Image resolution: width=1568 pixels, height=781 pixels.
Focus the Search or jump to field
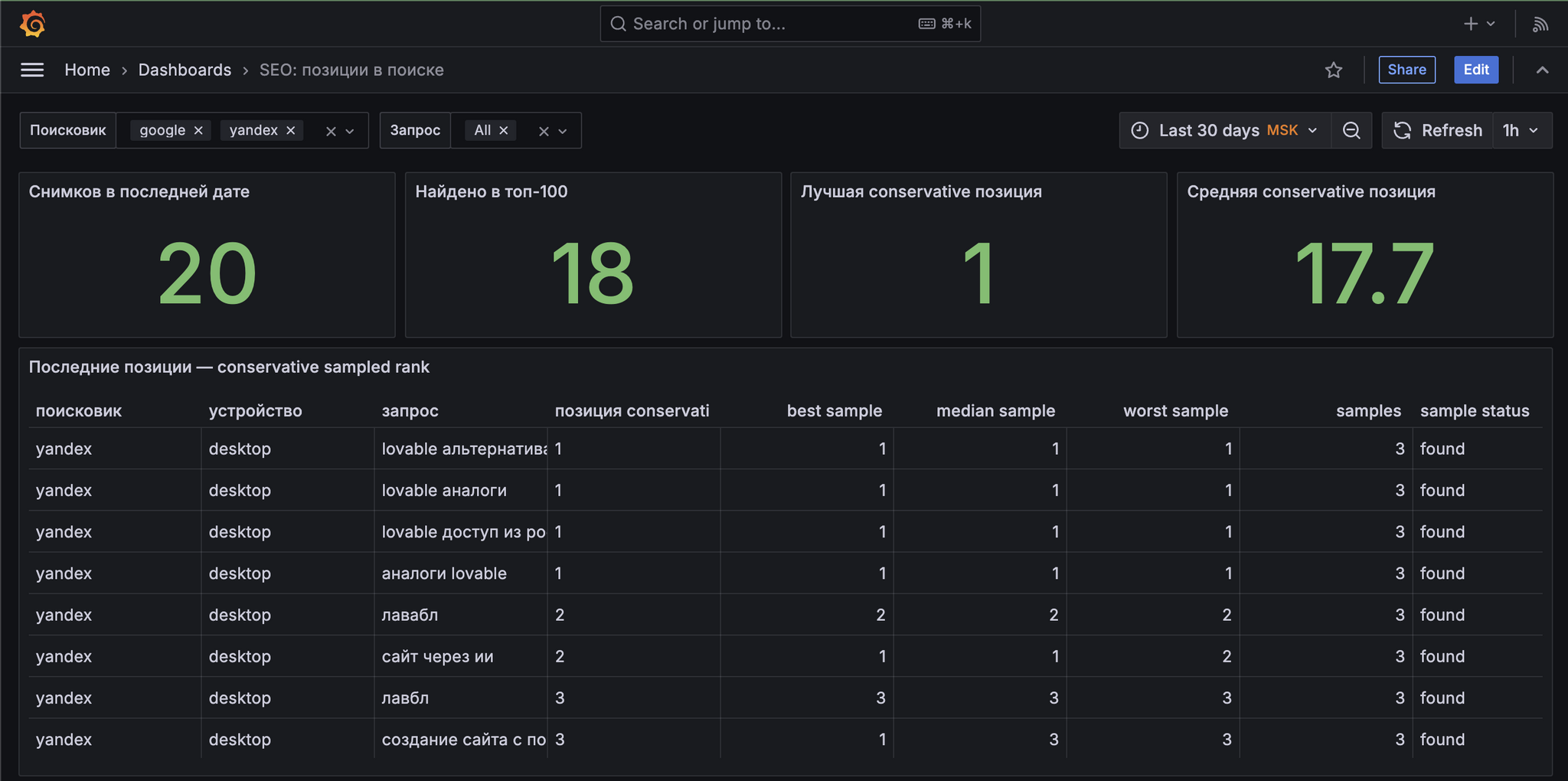tap(790, 24)
